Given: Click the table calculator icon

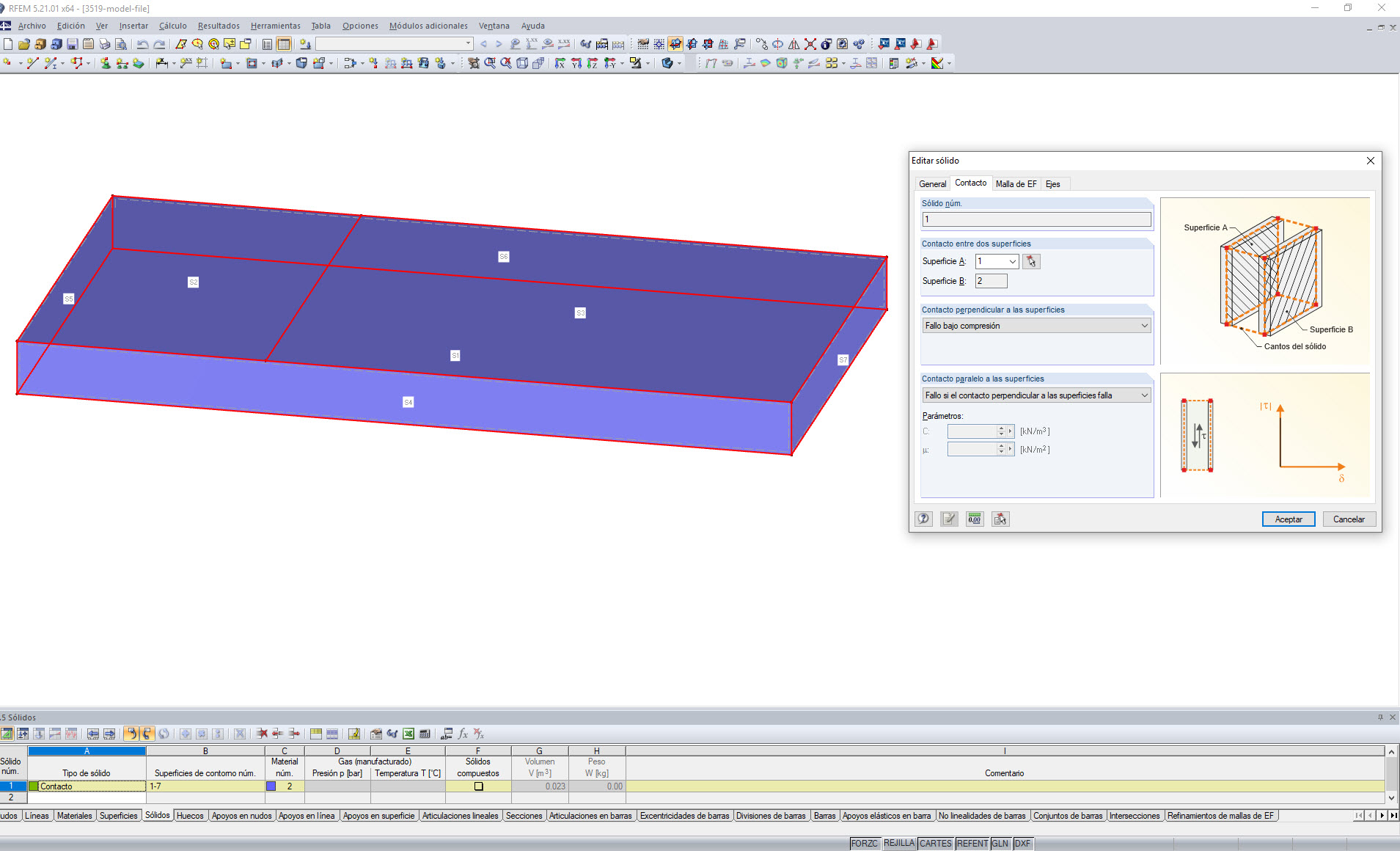Looking at the screenshot, I should [425, 734].
